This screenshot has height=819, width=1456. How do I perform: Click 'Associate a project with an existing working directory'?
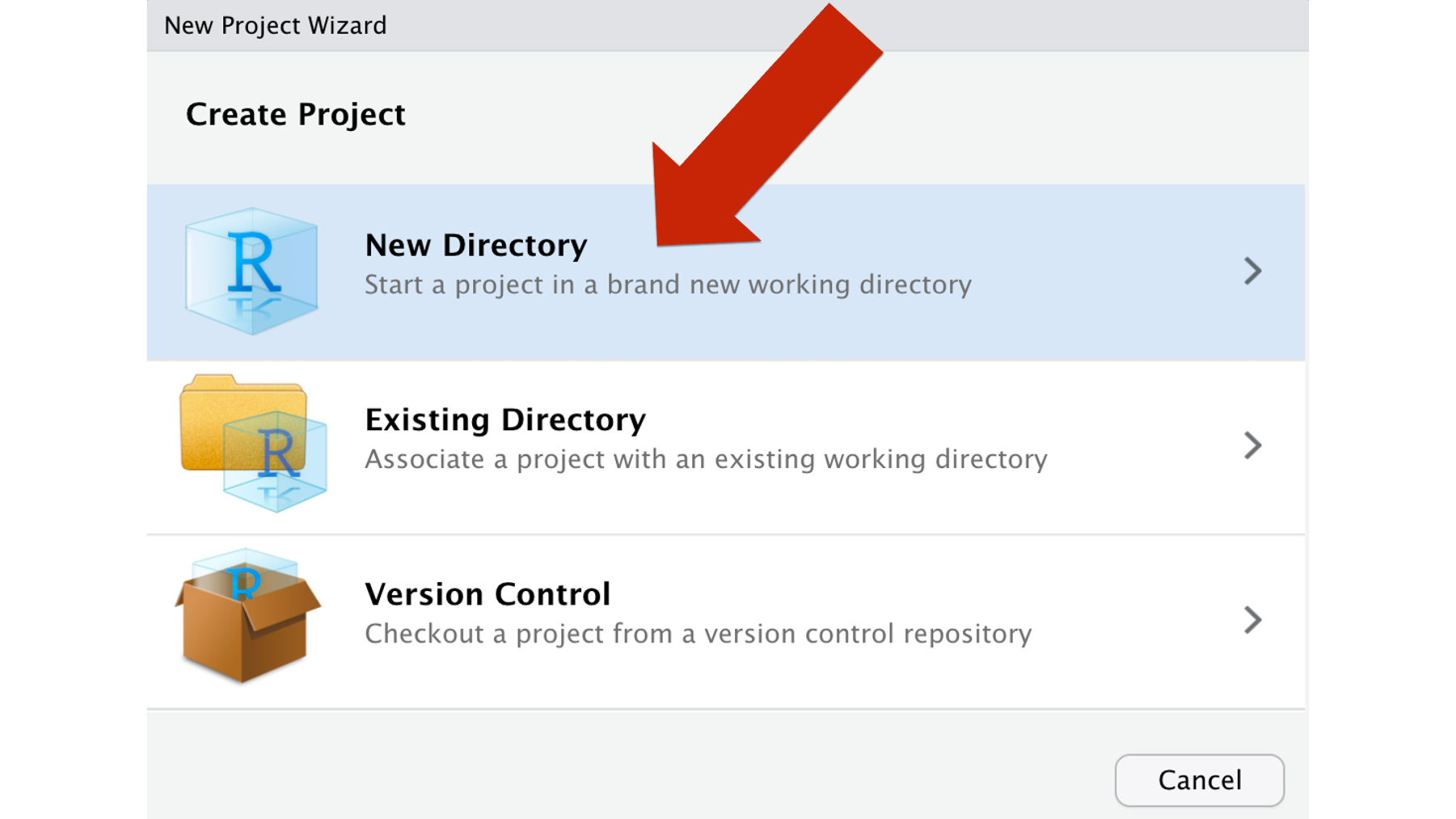point(706,459)
